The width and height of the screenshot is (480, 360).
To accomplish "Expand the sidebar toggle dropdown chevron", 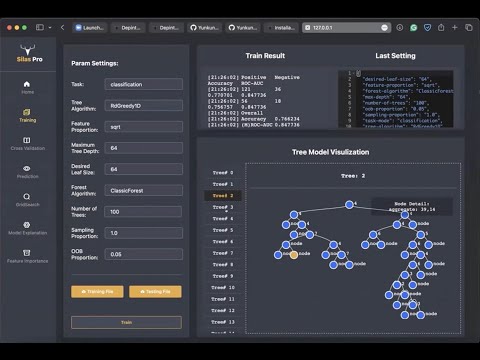I will pyautogui.click(x=50, y=27).
